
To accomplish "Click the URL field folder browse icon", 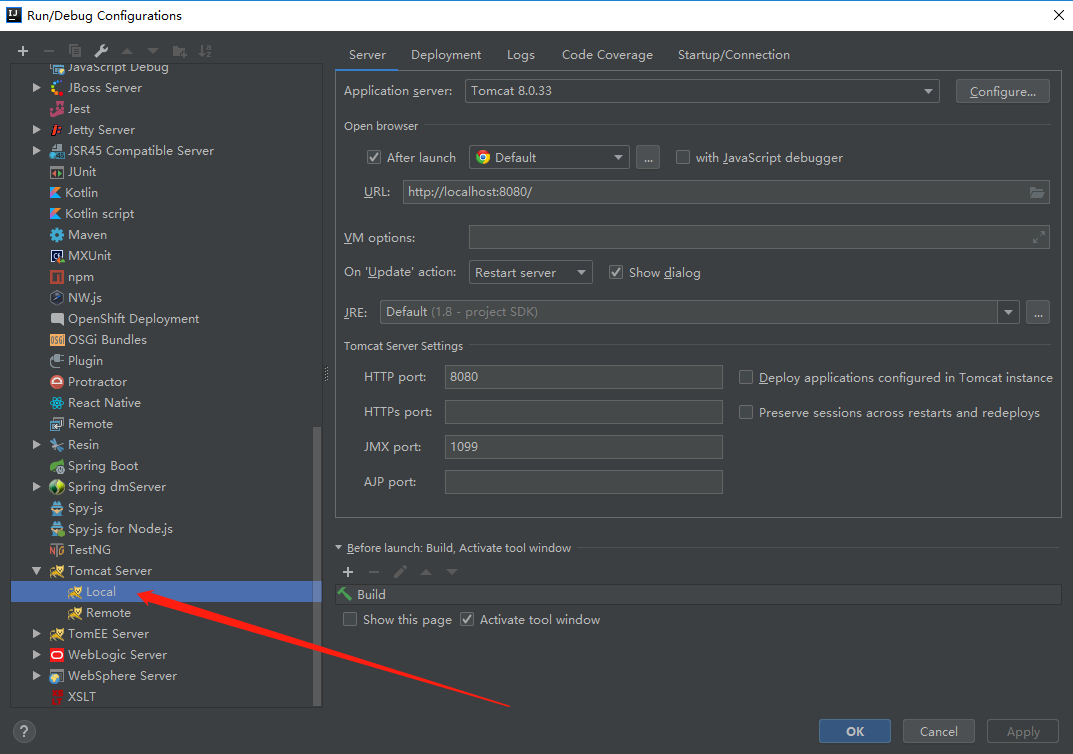I will point(1037,192).
